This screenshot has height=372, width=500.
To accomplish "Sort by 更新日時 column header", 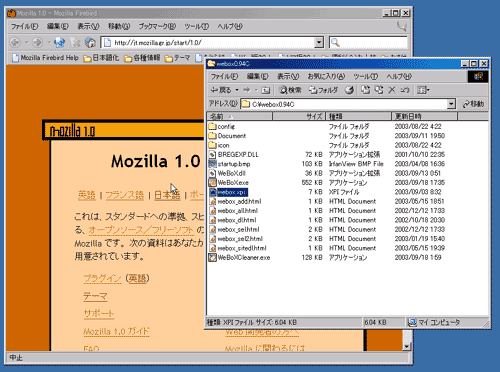I will [x=425, y=116].
